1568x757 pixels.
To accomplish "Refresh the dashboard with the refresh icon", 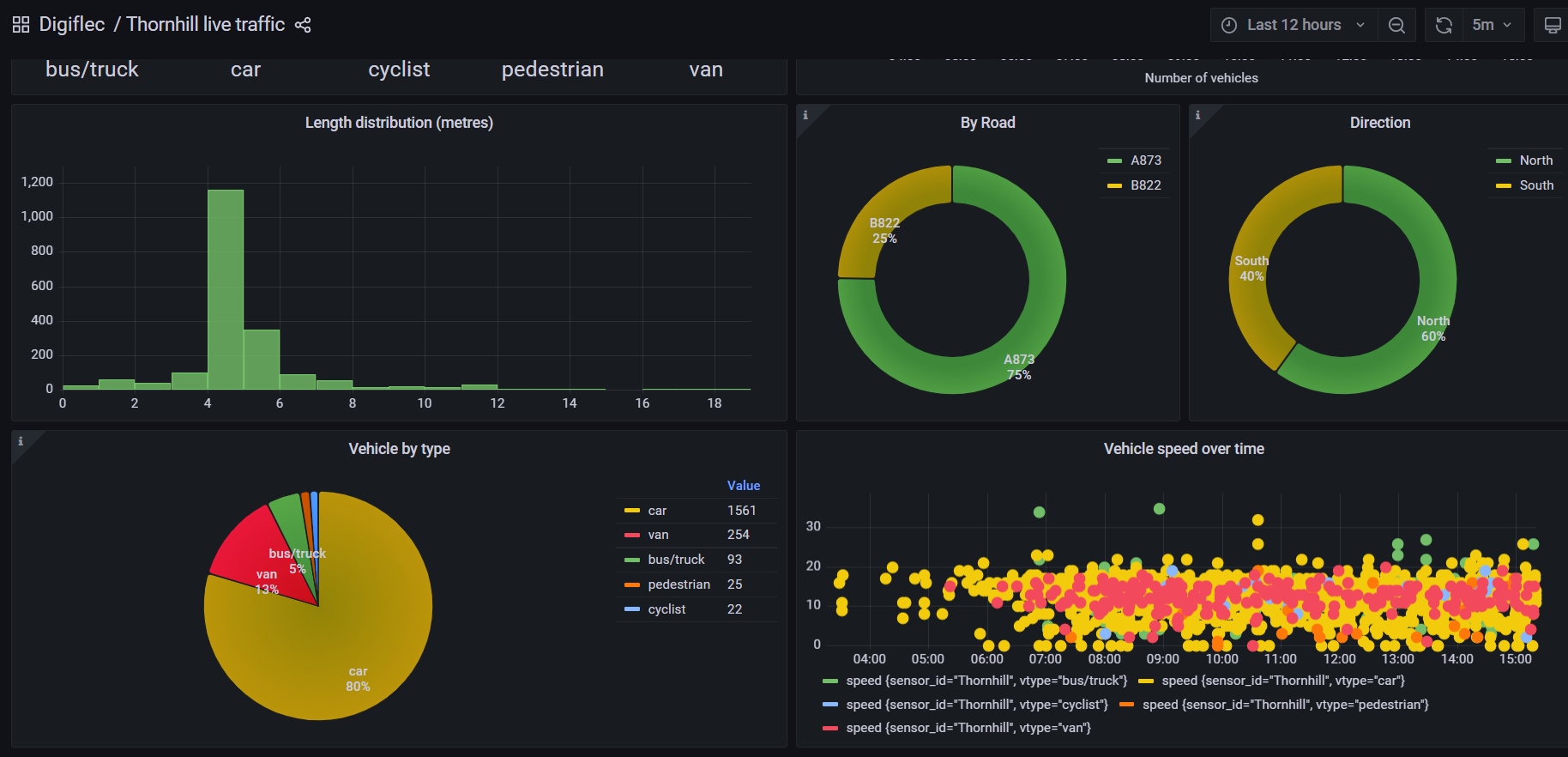I will coord(1444,25).
